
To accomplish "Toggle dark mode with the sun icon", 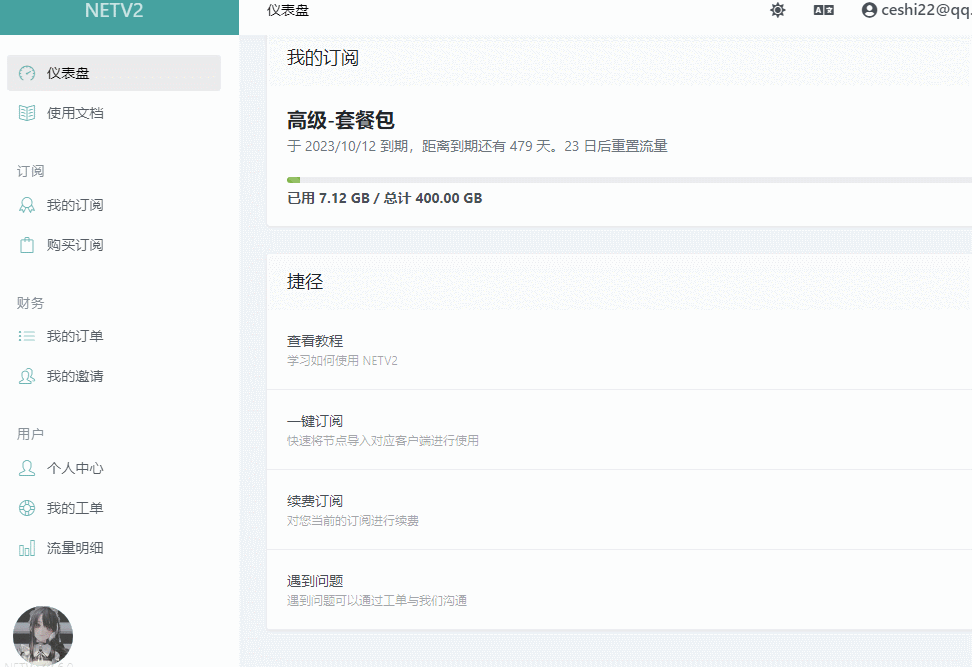I will [x=777, y=10].
